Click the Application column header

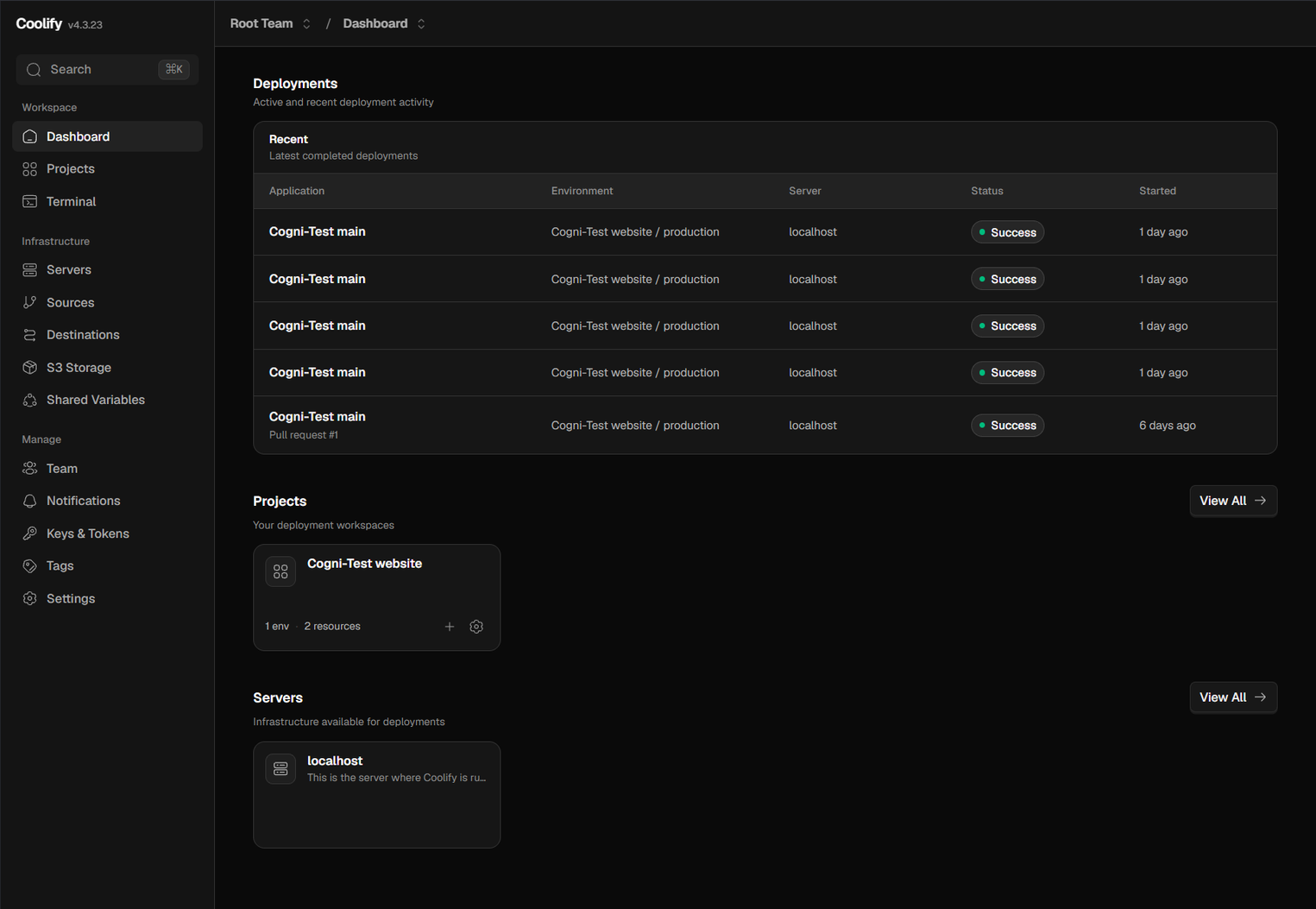tap(297, 191)
